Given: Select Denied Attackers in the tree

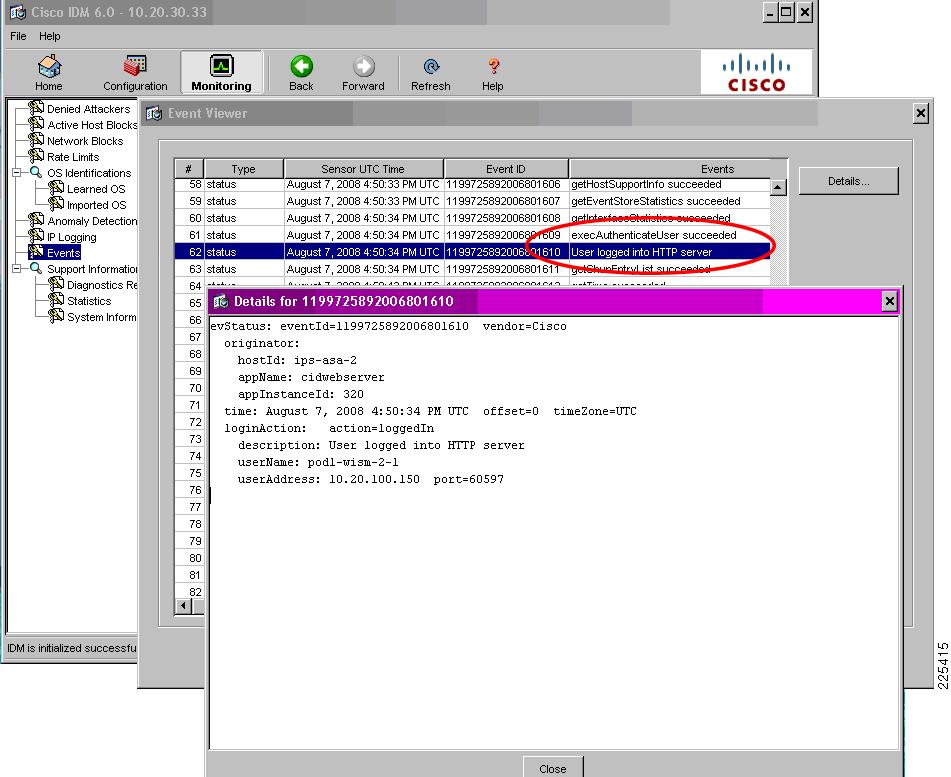Looking at the screenshot, I should click(89, 109).
